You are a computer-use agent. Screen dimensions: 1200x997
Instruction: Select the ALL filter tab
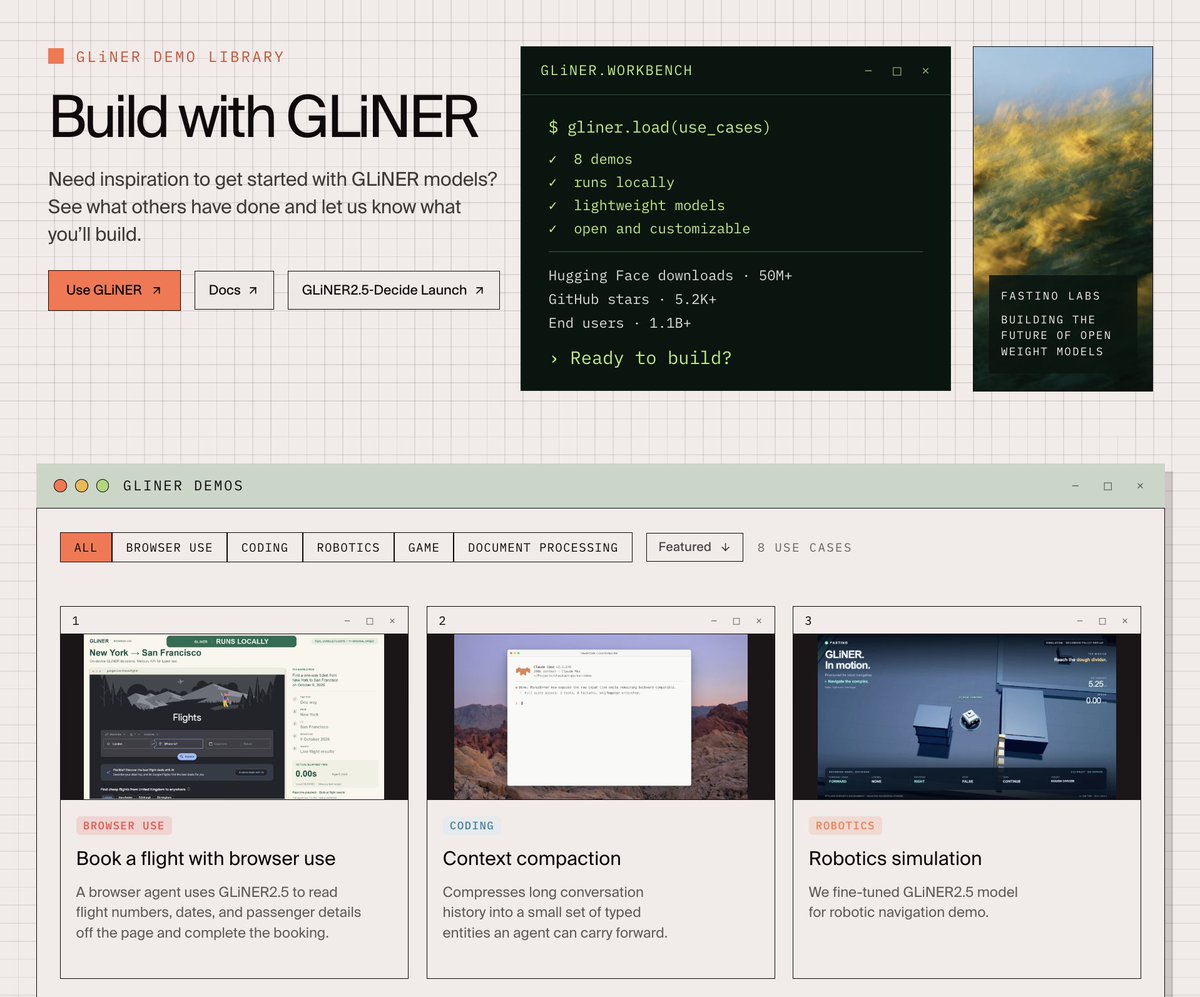point(86,547)
